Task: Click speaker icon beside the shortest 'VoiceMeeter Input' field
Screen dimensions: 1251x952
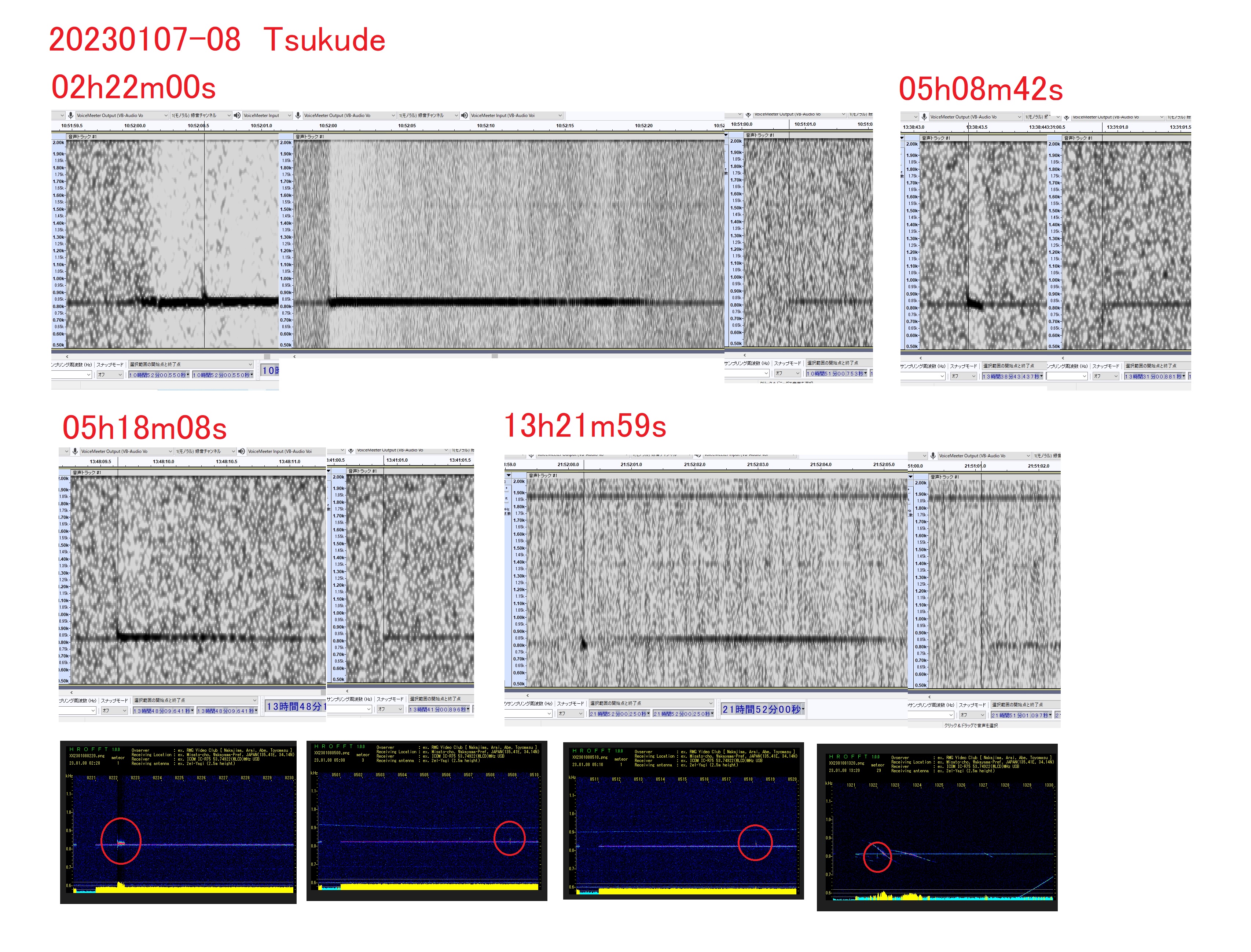Action: point(237,115)
